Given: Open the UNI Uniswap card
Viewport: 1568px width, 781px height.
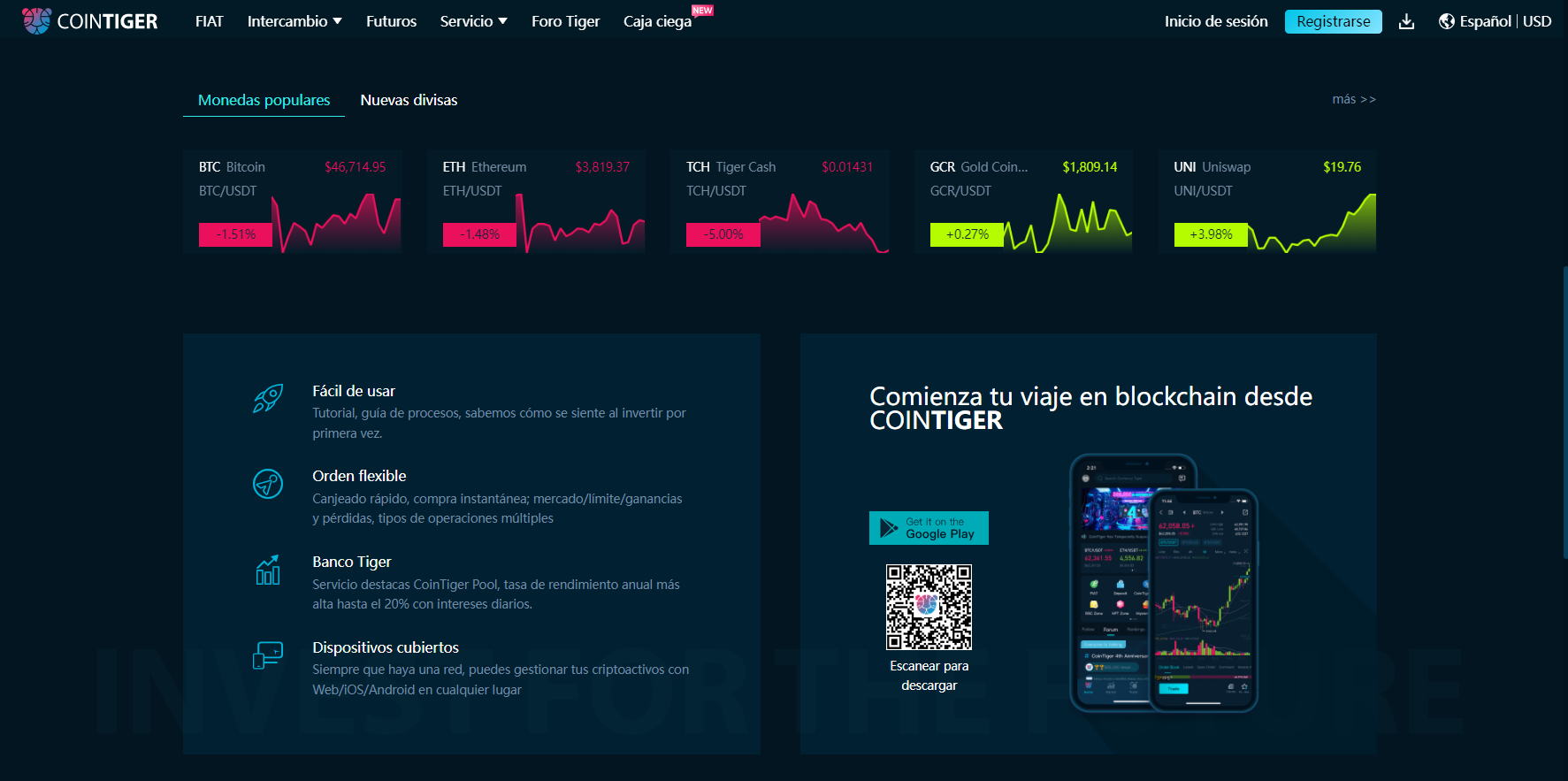Looking at the screenshot, I should click(1267, 202).
